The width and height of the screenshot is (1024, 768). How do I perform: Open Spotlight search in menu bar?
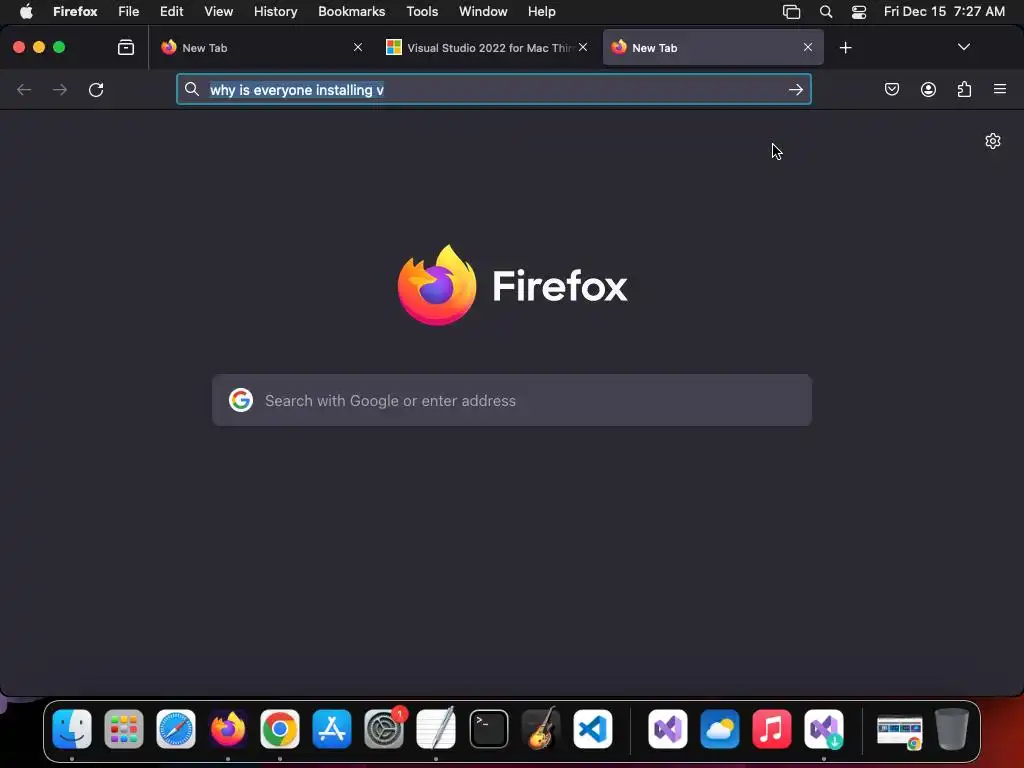[x=825, y=11]
